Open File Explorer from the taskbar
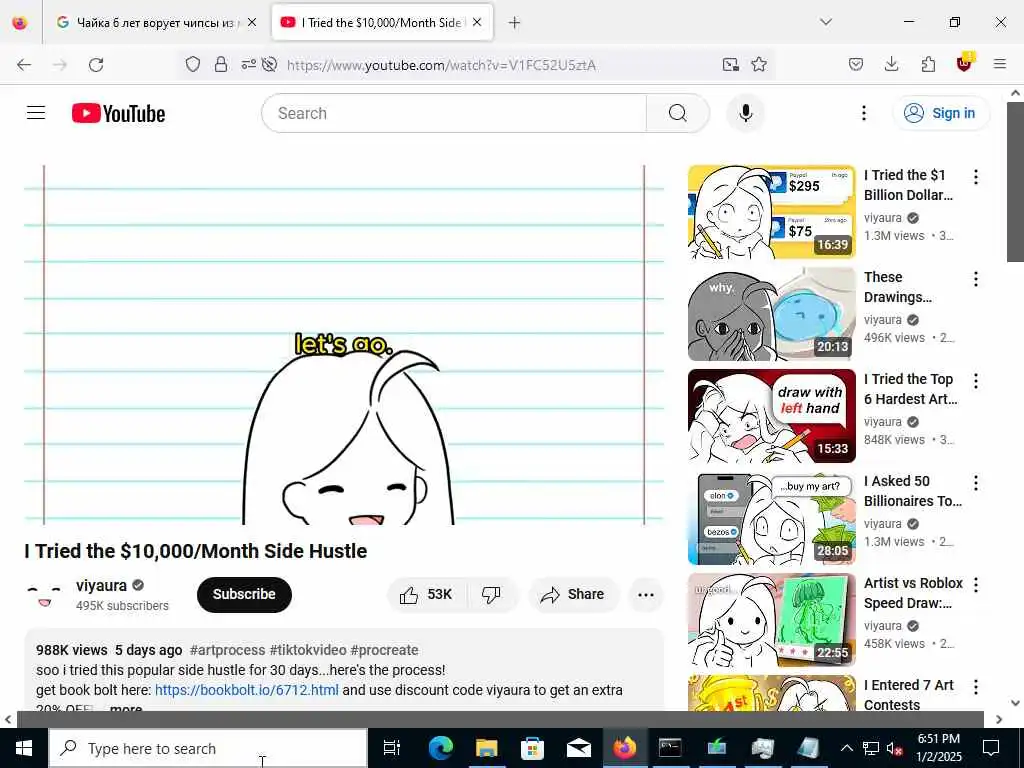 [x=487, y=748]
